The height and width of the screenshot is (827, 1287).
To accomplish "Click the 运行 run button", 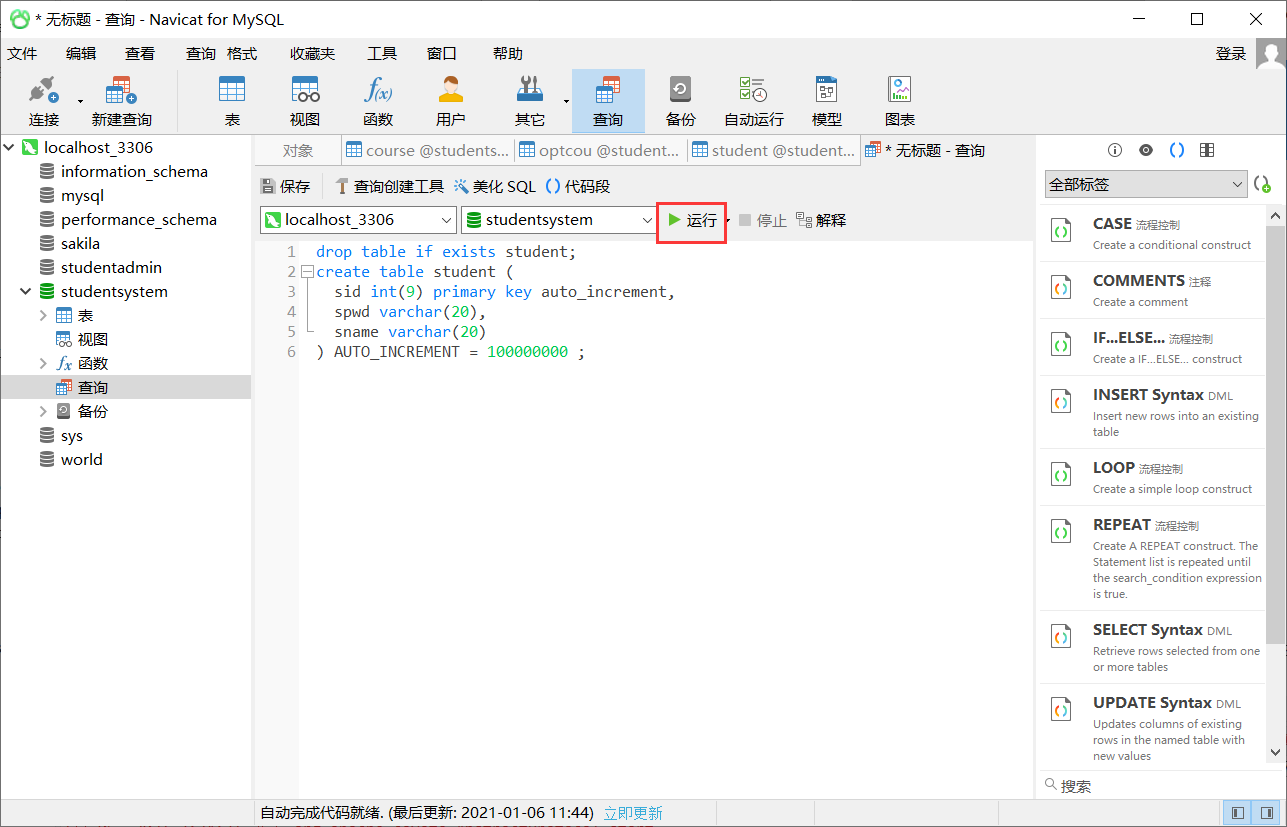I will 692,221.
